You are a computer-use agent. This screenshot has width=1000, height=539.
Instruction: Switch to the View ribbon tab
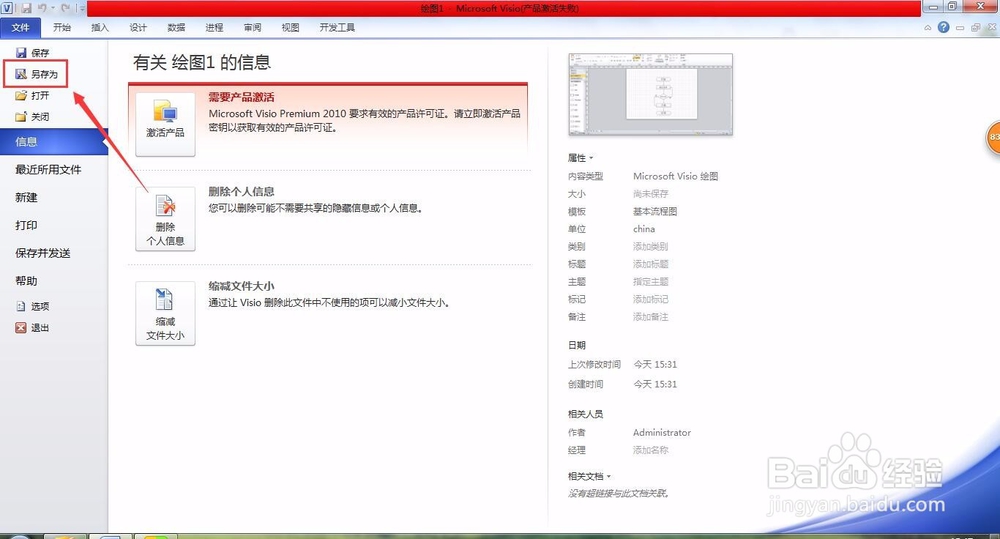[290, 27]
